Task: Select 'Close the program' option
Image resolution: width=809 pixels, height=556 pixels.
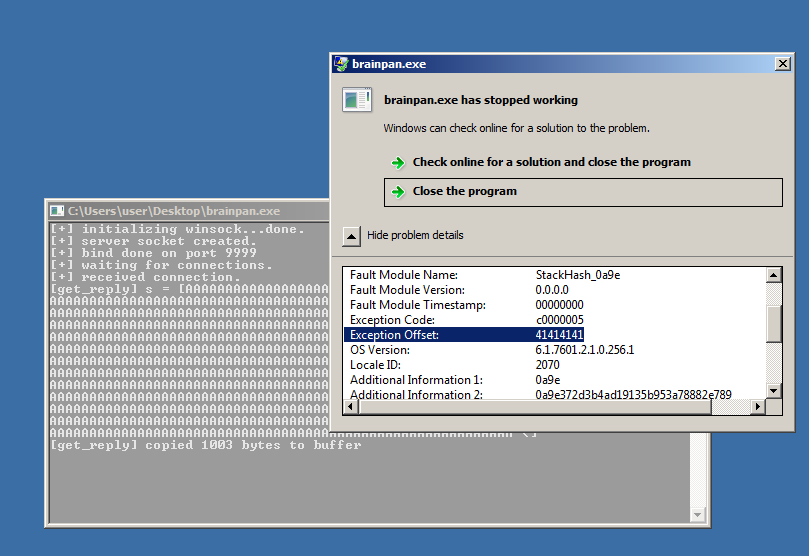Action: pyautogui.click(x=583, y=192)
